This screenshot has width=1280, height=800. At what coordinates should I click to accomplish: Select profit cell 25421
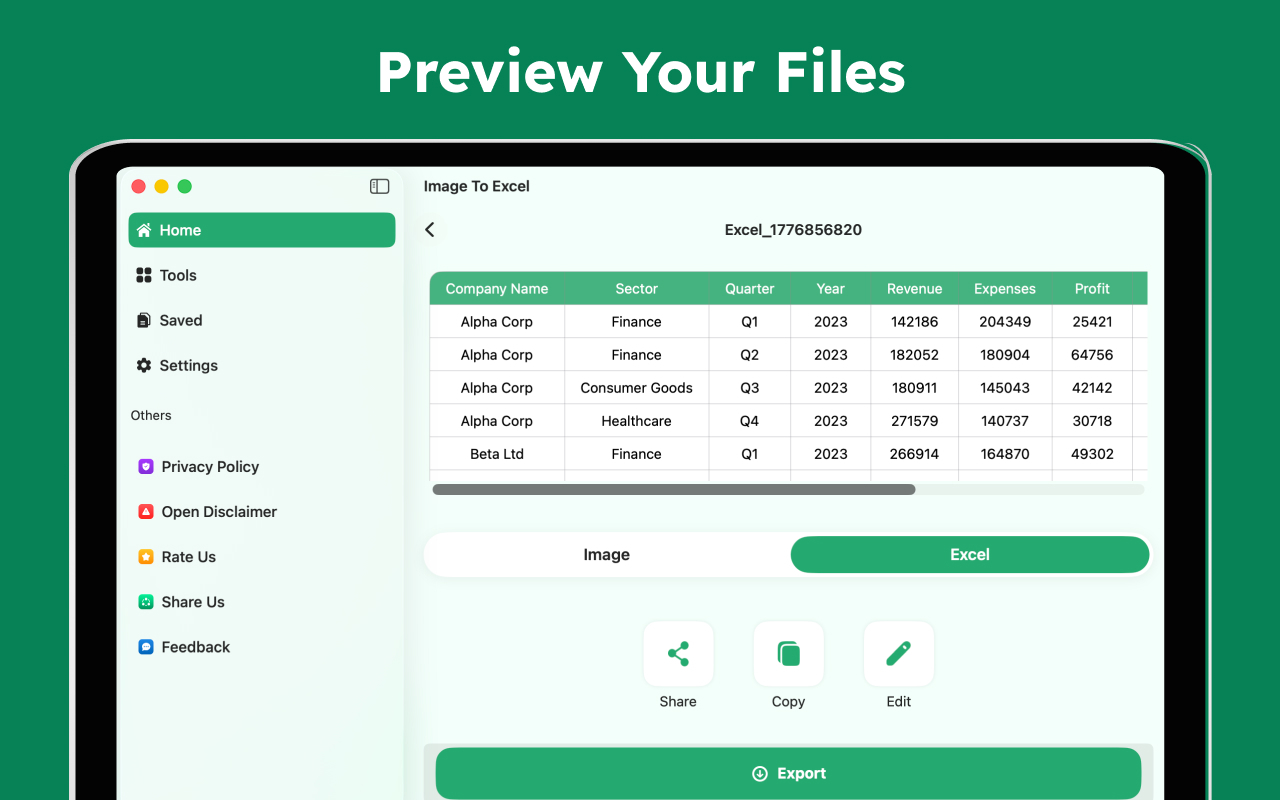[1093, 322]
